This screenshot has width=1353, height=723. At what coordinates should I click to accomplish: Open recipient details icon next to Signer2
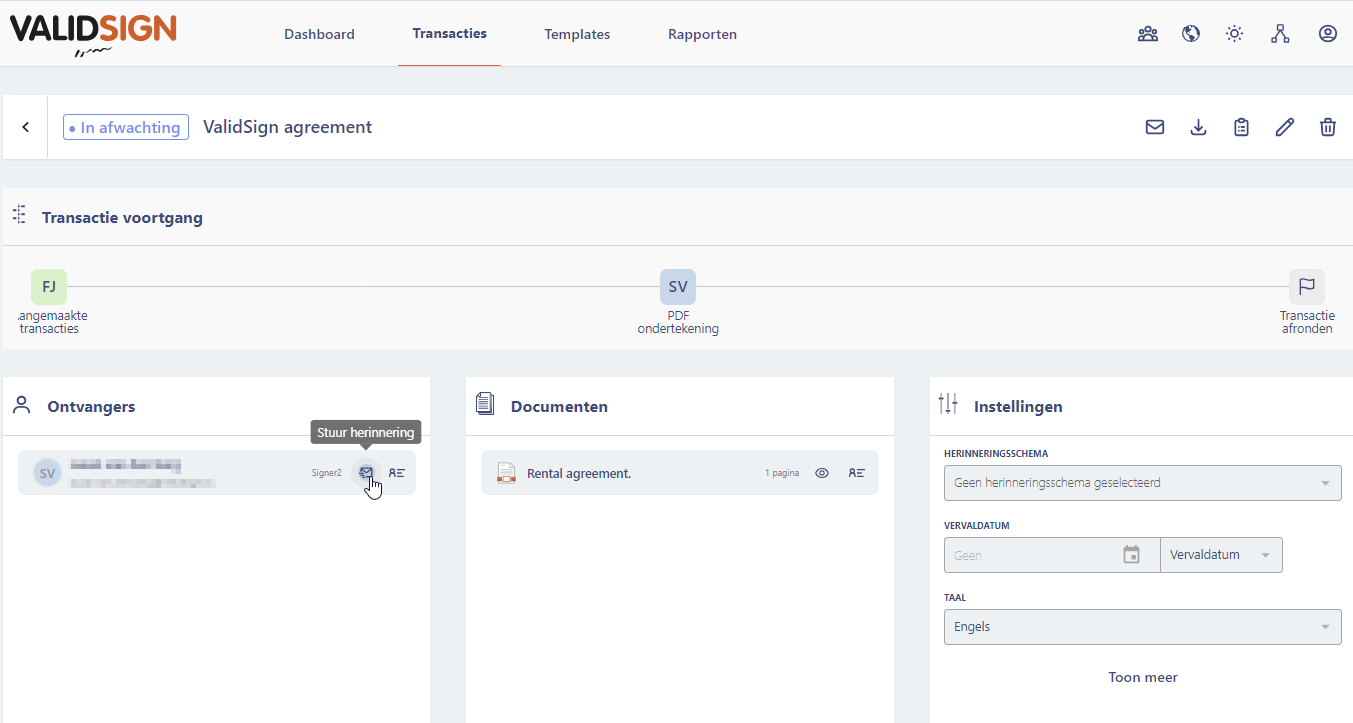(397, 473)
